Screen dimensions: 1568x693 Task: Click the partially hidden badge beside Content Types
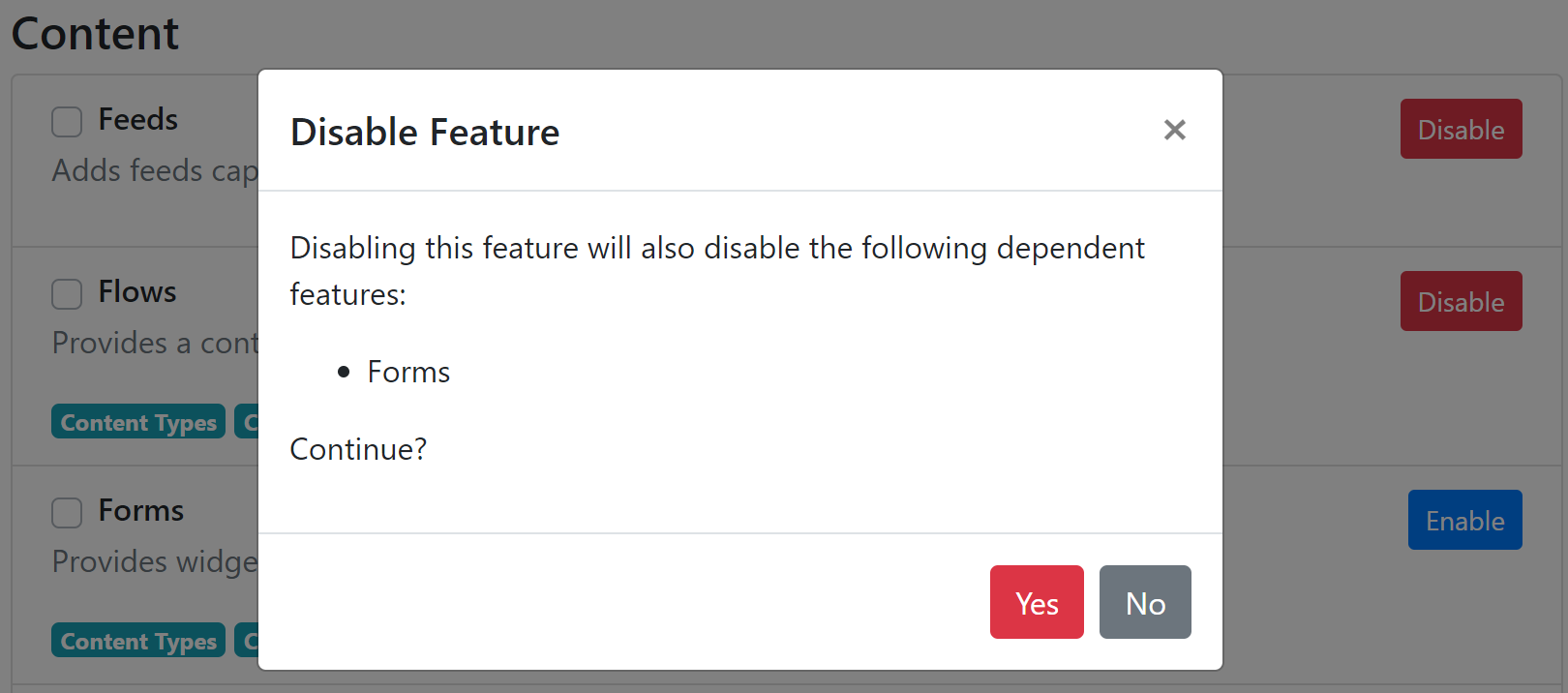tap(248, 421)
